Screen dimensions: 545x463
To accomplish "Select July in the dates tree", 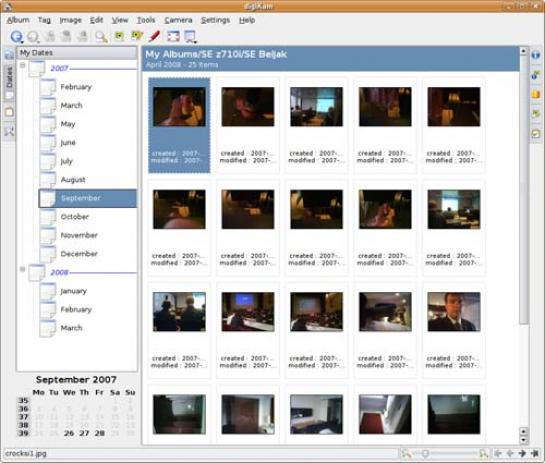I will (x=66, y=161).
